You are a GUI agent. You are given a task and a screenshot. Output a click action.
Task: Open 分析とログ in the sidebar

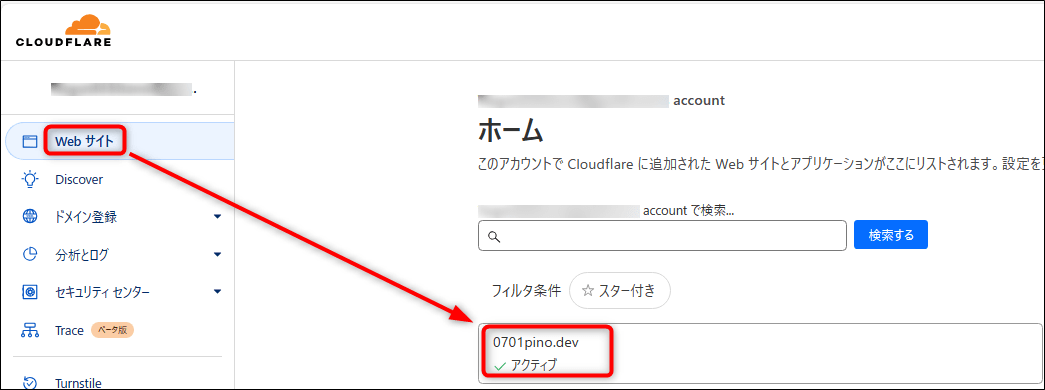pos(82,255)
